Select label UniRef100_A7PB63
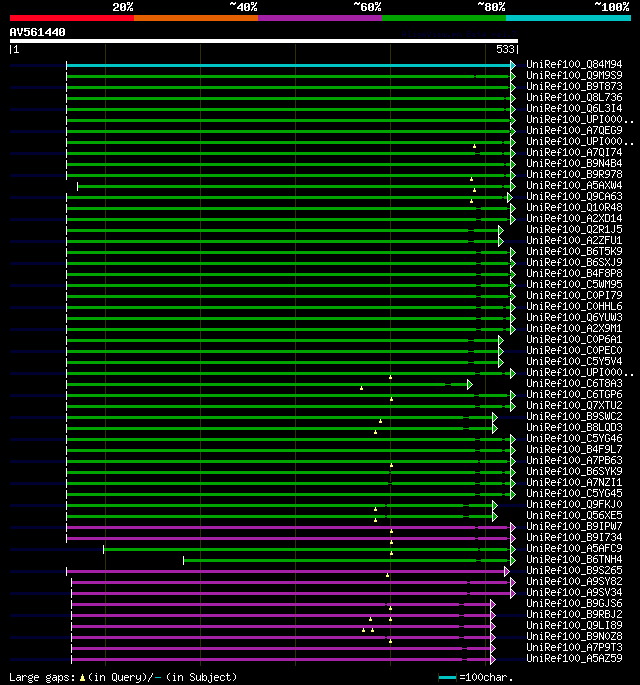Screen dimensions: 640x685 pos(574,460)
